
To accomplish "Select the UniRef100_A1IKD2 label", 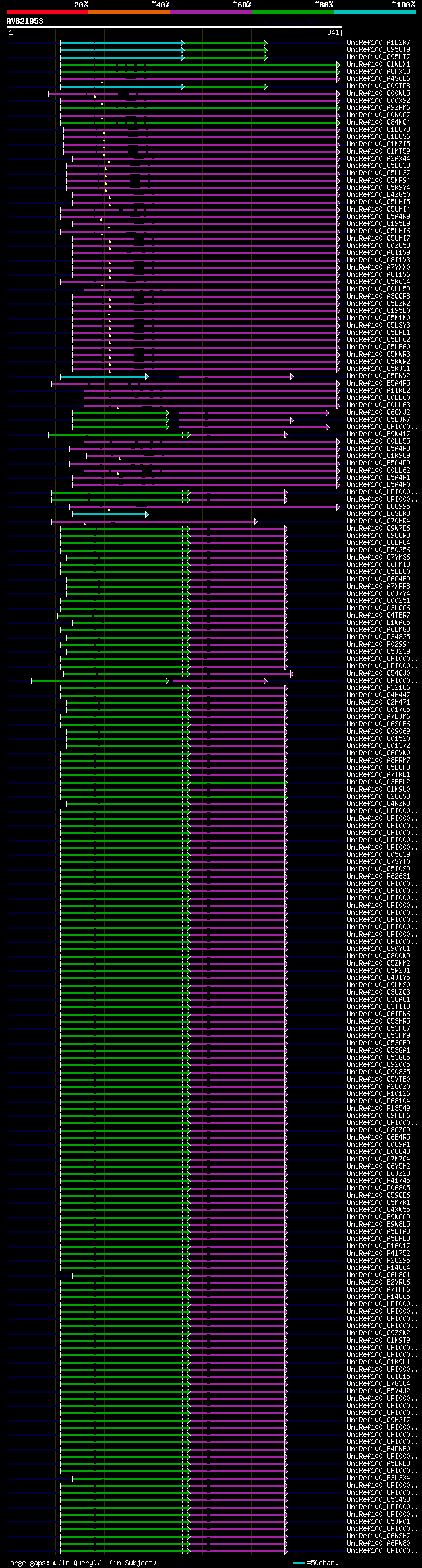I will [378, 391].
